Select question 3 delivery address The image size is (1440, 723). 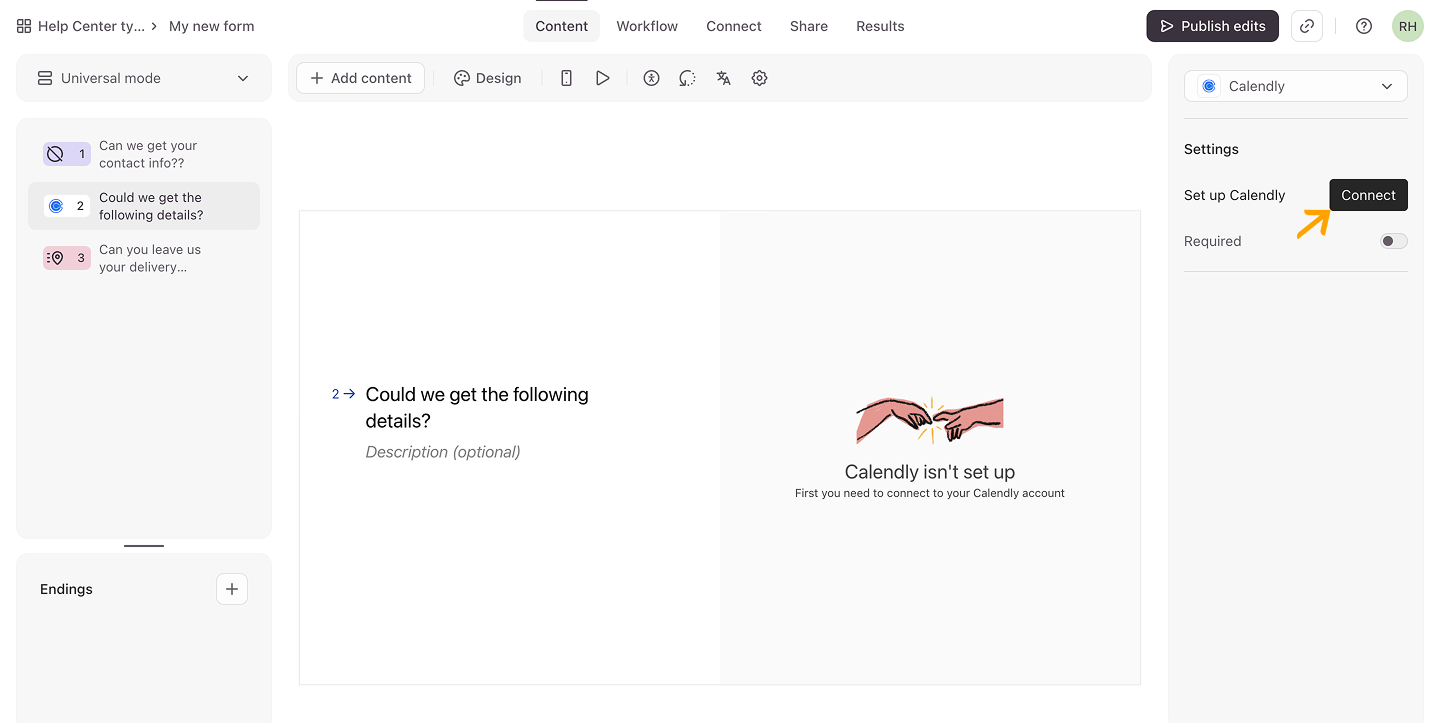coord(144,258)
